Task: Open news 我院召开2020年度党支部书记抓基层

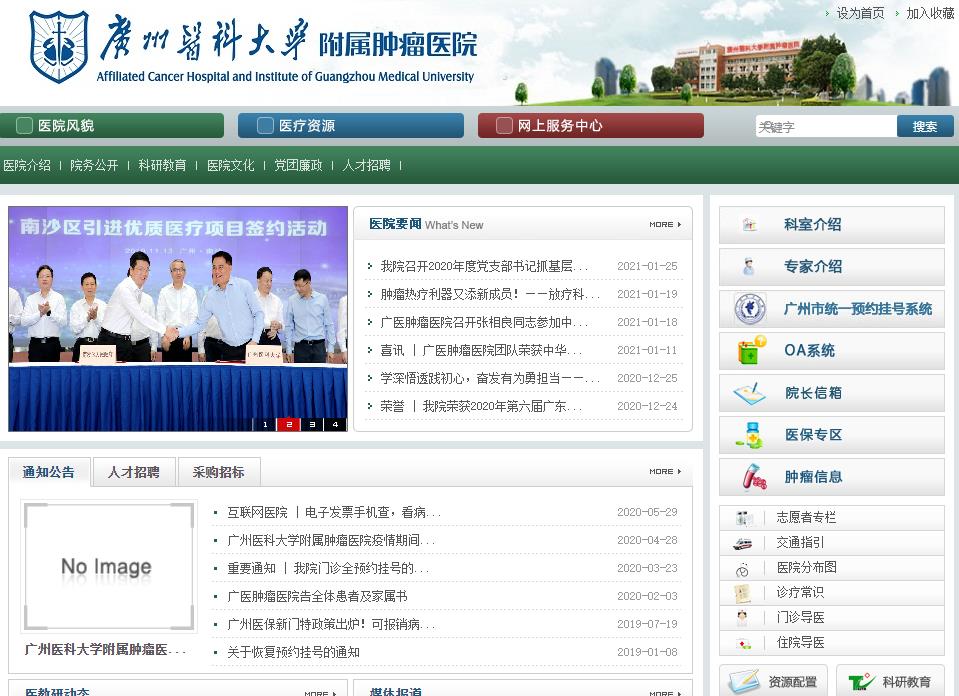Action: point(484,266)
